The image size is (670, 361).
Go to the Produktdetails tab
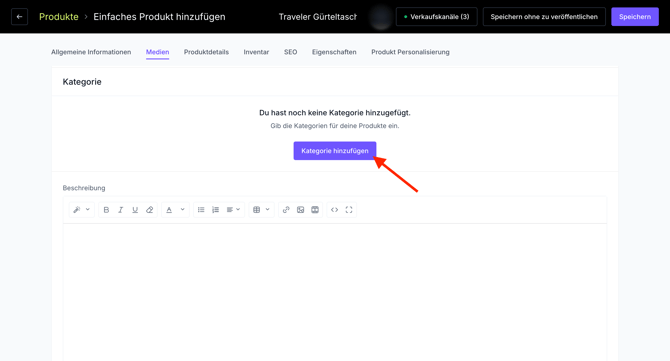pyautogui.click(x=206, y=52)
